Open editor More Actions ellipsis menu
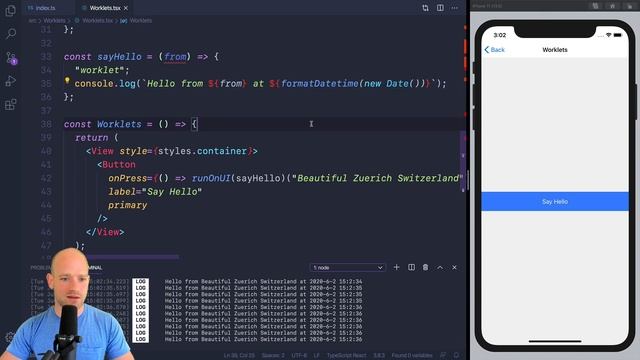 [x=455, y=8]
